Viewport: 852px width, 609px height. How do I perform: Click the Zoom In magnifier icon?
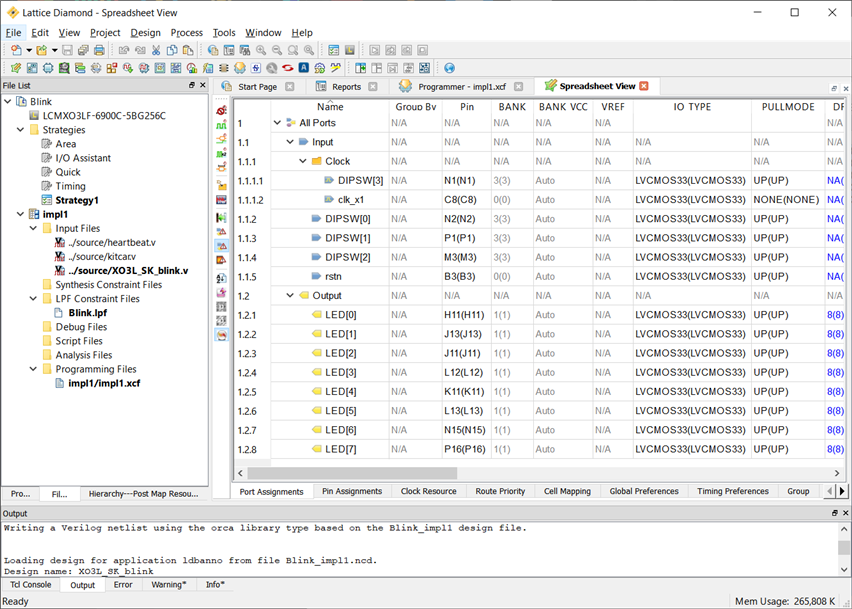[x=261, y=51]
